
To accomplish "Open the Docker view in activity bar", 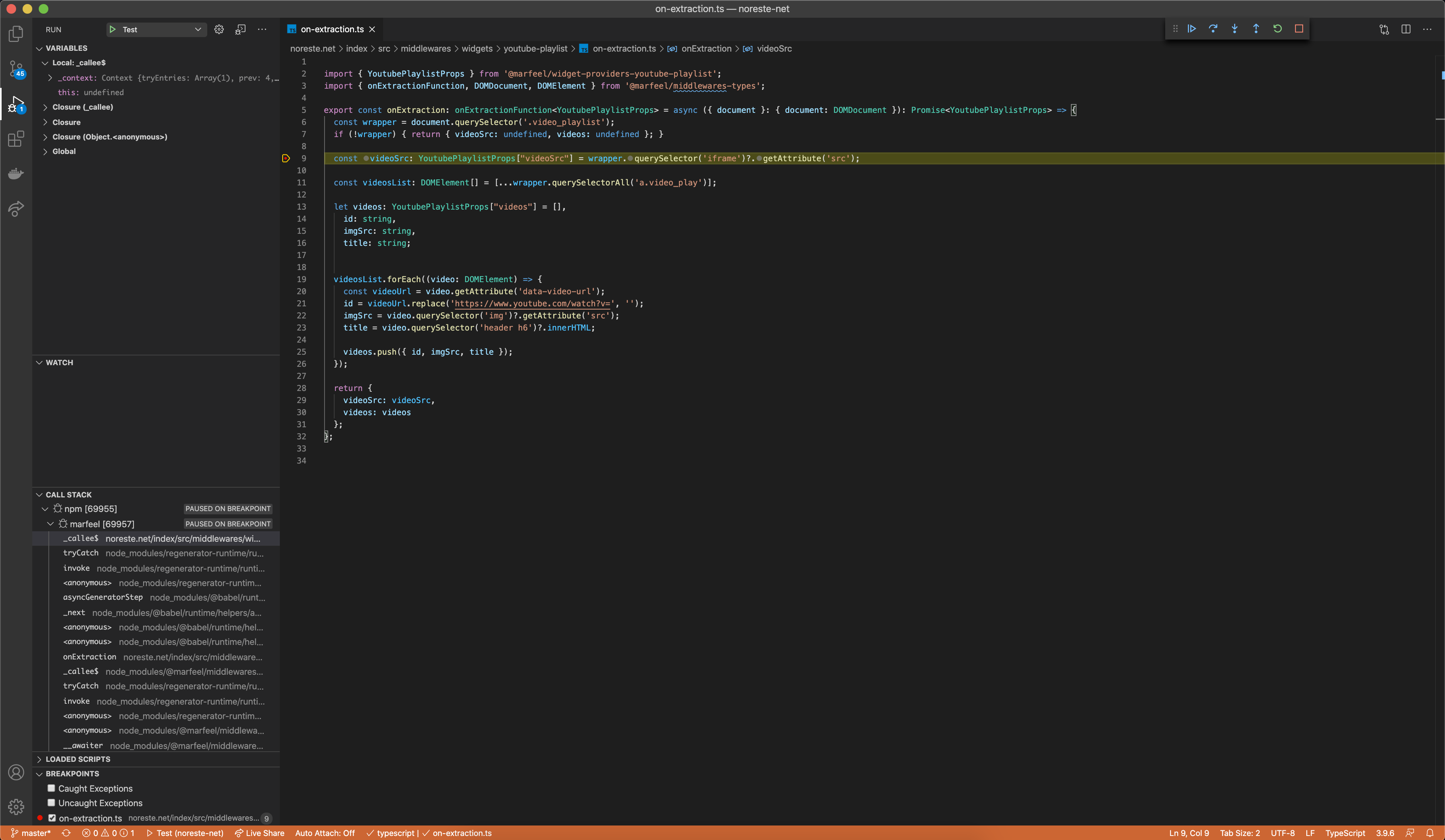I will pyautogui.click(x=16, y=174).
